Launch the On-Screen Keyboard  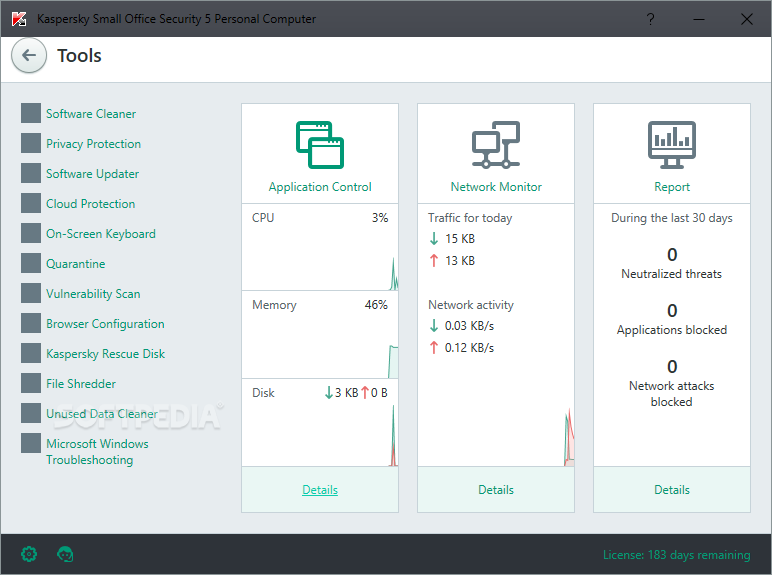[x=101, y=234]
